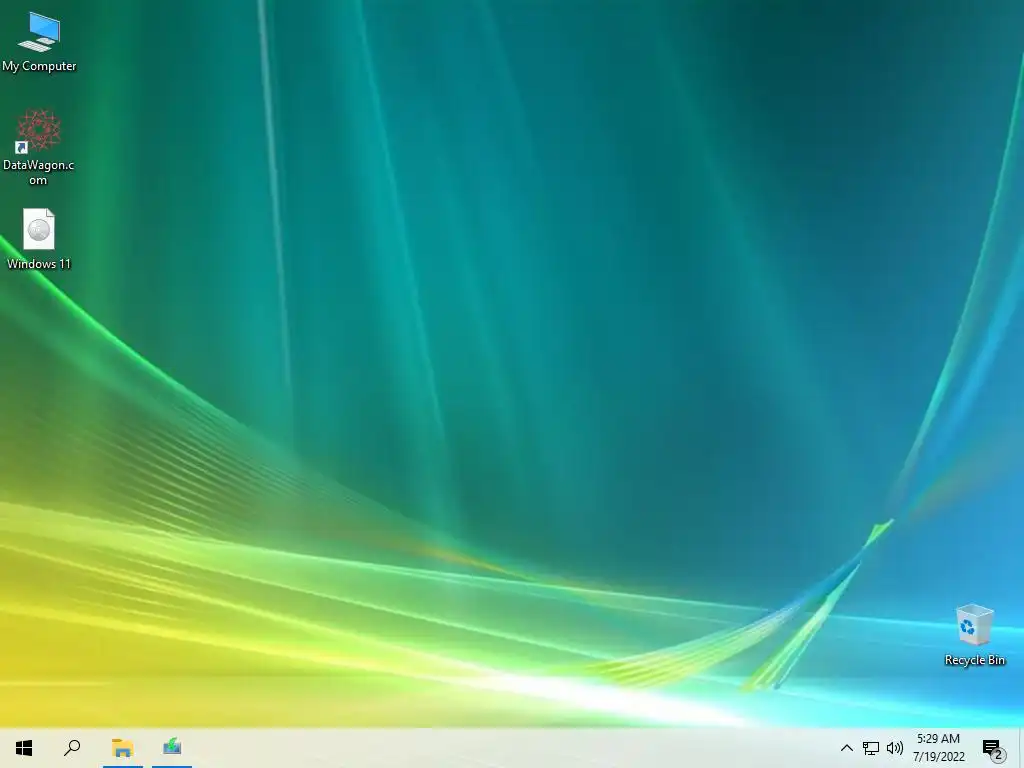Image resolution: width=1024 pixels, height=768 pixels.
Task: Select the DataWagon.com shortcut icon
Action: tap(39, 148)
